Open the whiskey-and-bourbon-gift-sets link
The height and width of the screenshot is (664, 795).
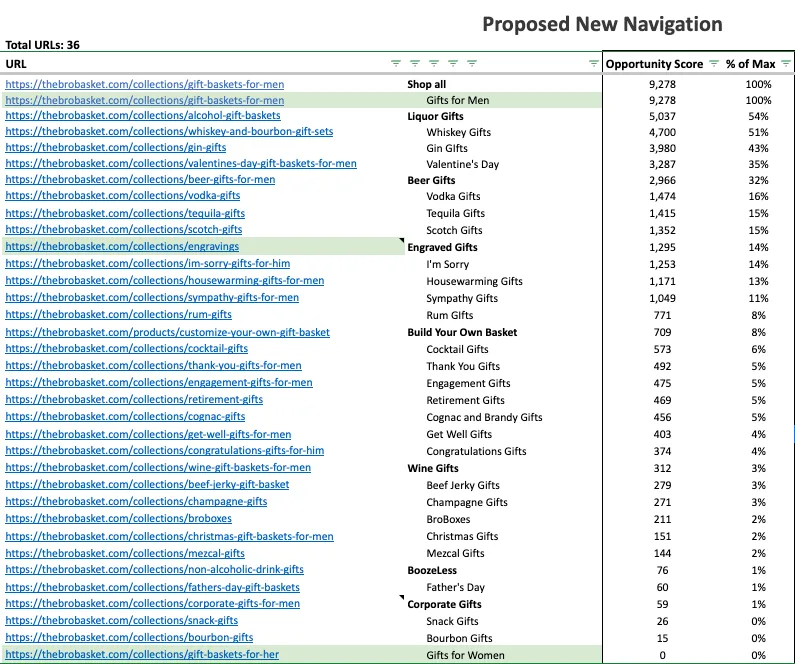click(169, 132)
